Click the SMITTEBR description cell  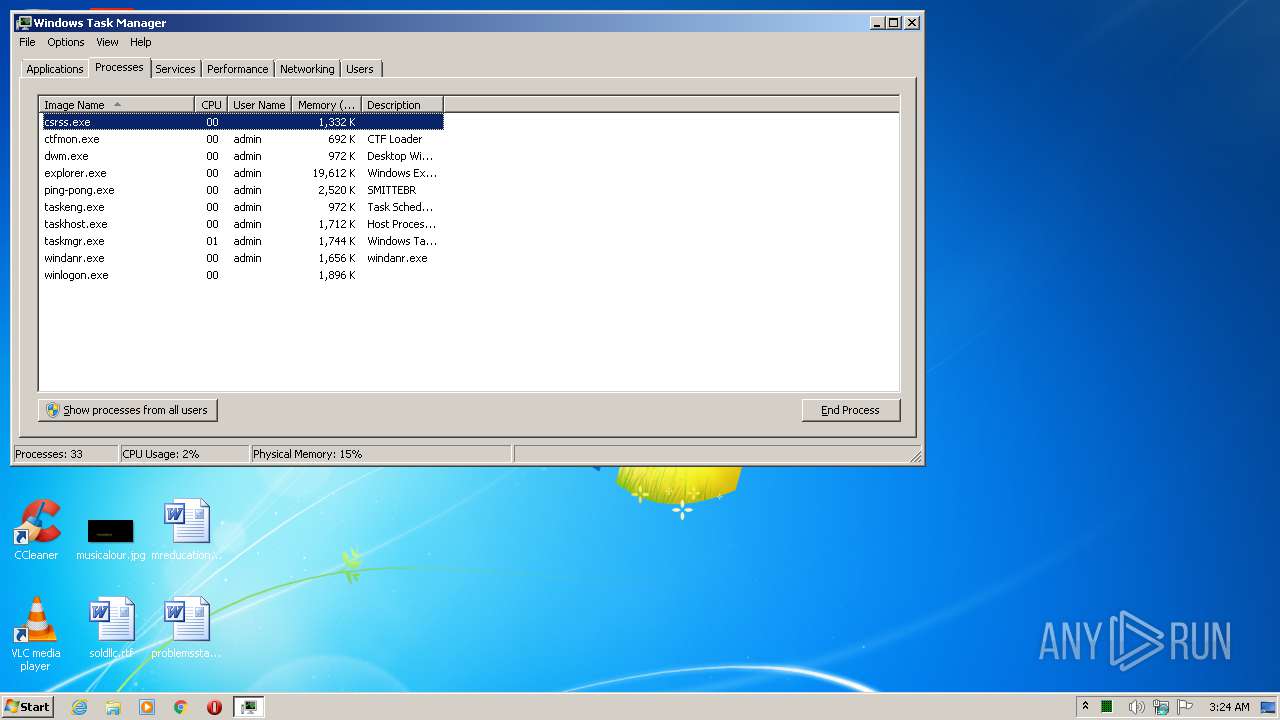[391, 190]
